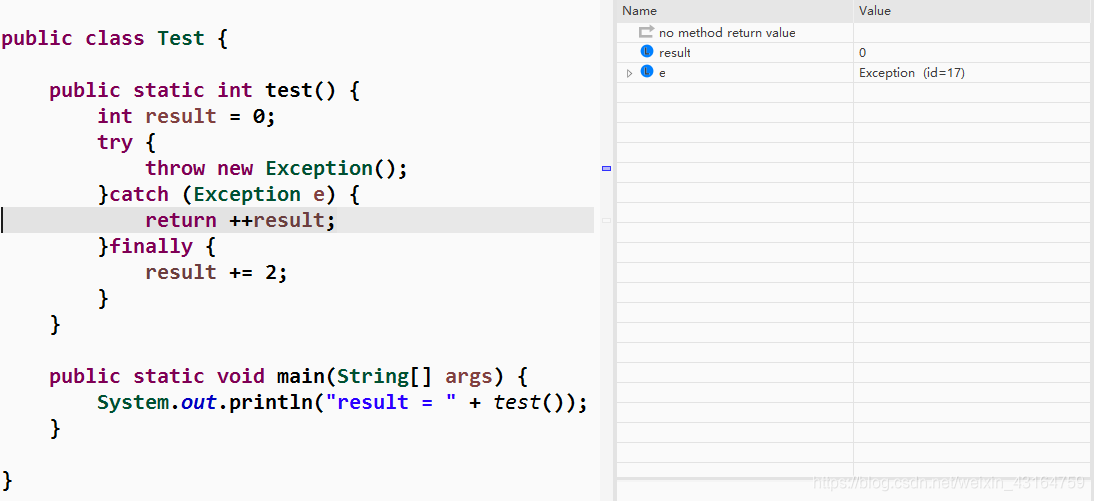Click the 'try {' line
The height and width of the screenshot is (501, 1094).
click(x=126, y=142)
